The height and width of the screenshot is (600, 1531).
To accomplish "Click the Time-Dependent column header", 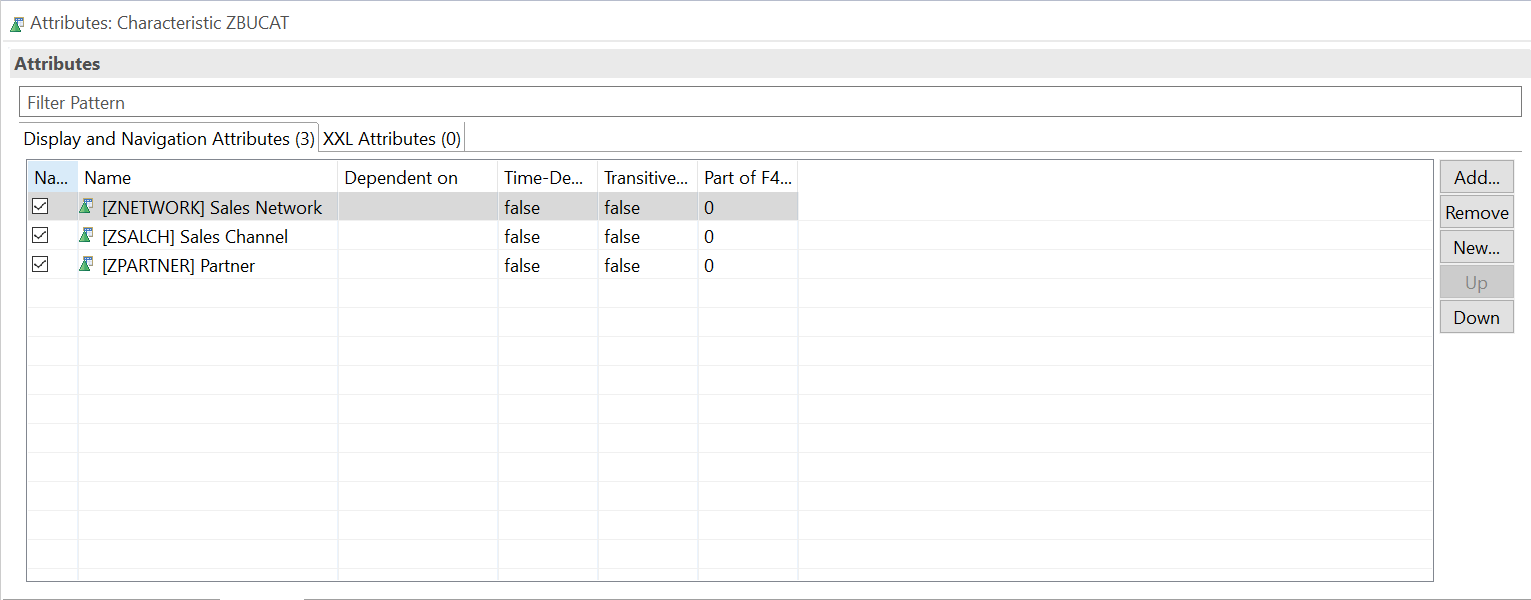I will point(544,177).
